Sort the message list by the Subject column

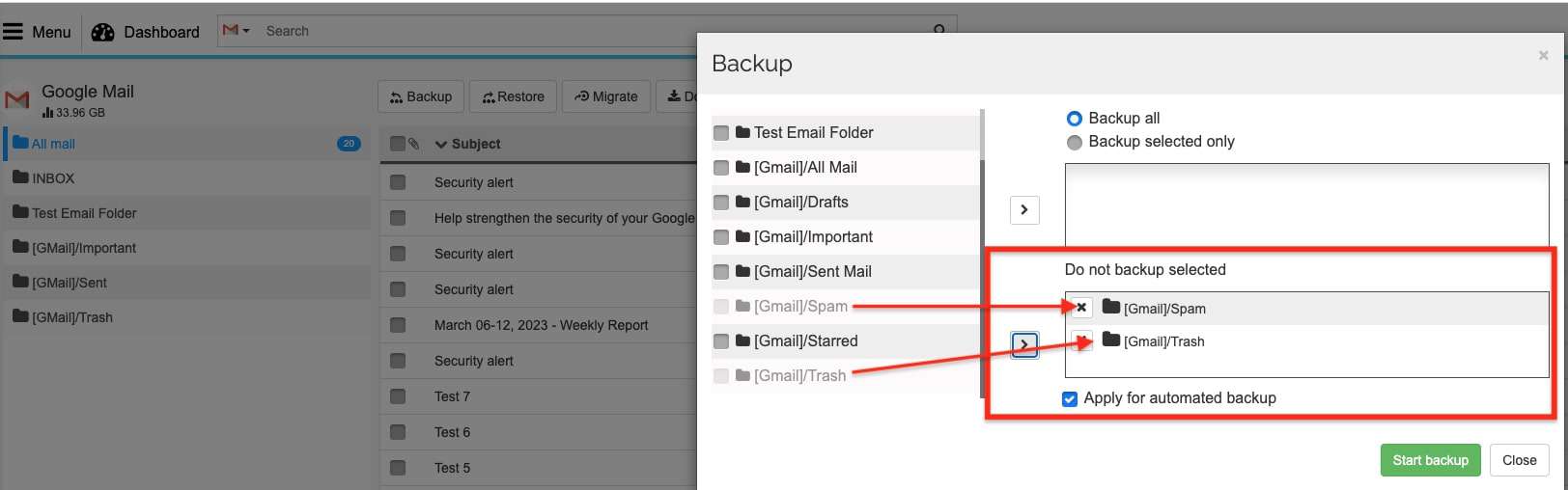475,144
